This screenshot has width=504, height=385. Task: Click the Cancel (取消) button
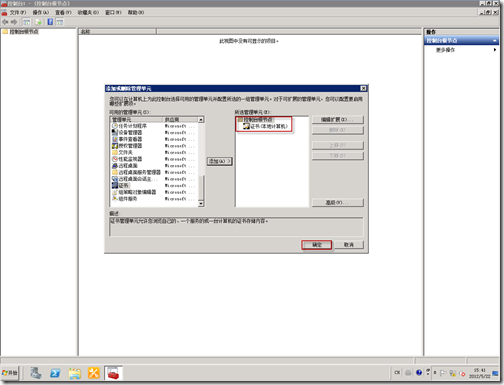349,245
